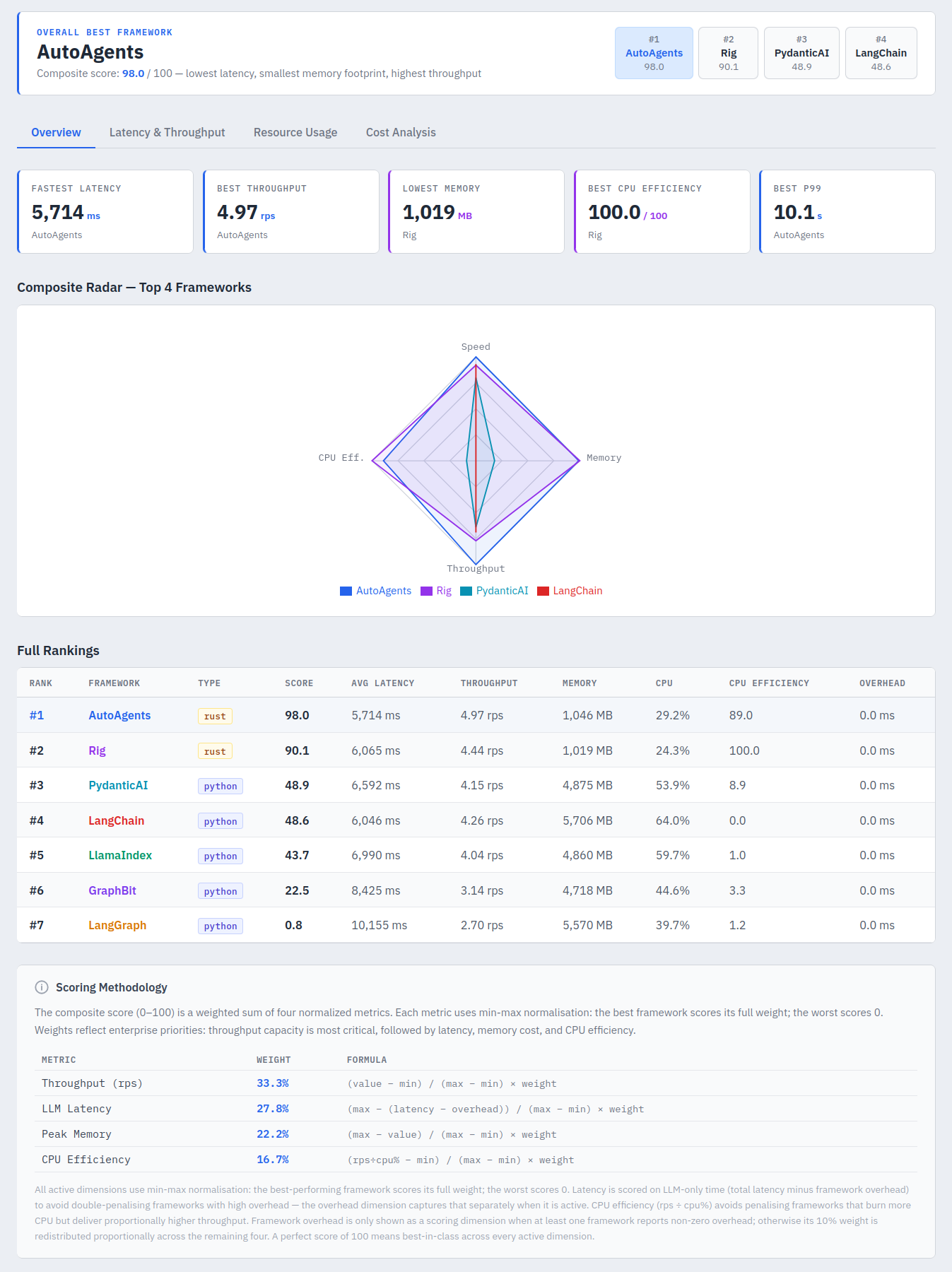Image resolution: width=952 pixels, height=1272 pixels.
Task: Click the rust tag in Rig row
Action: coord(215,751)
